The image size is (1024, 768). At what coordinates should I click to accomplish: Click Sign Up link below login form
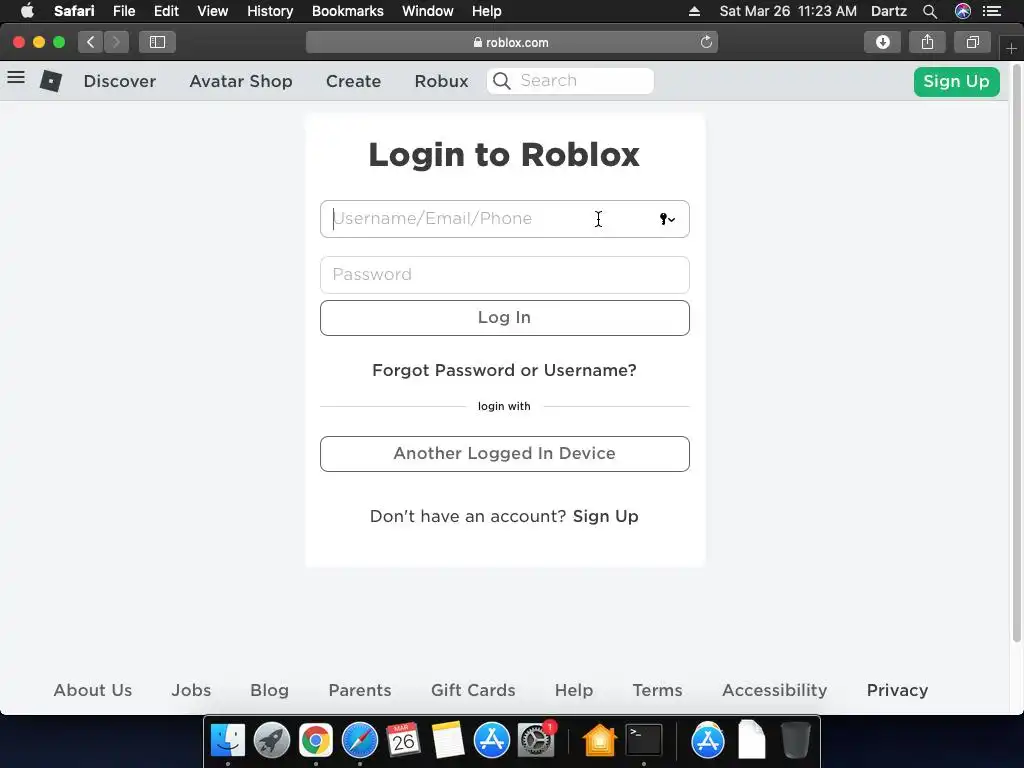point(605,517)
